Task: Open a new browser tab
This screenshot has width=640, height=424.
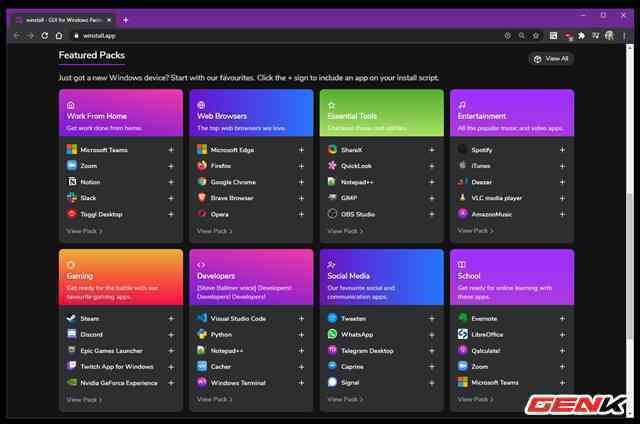Action: click(x=126, y=19)
